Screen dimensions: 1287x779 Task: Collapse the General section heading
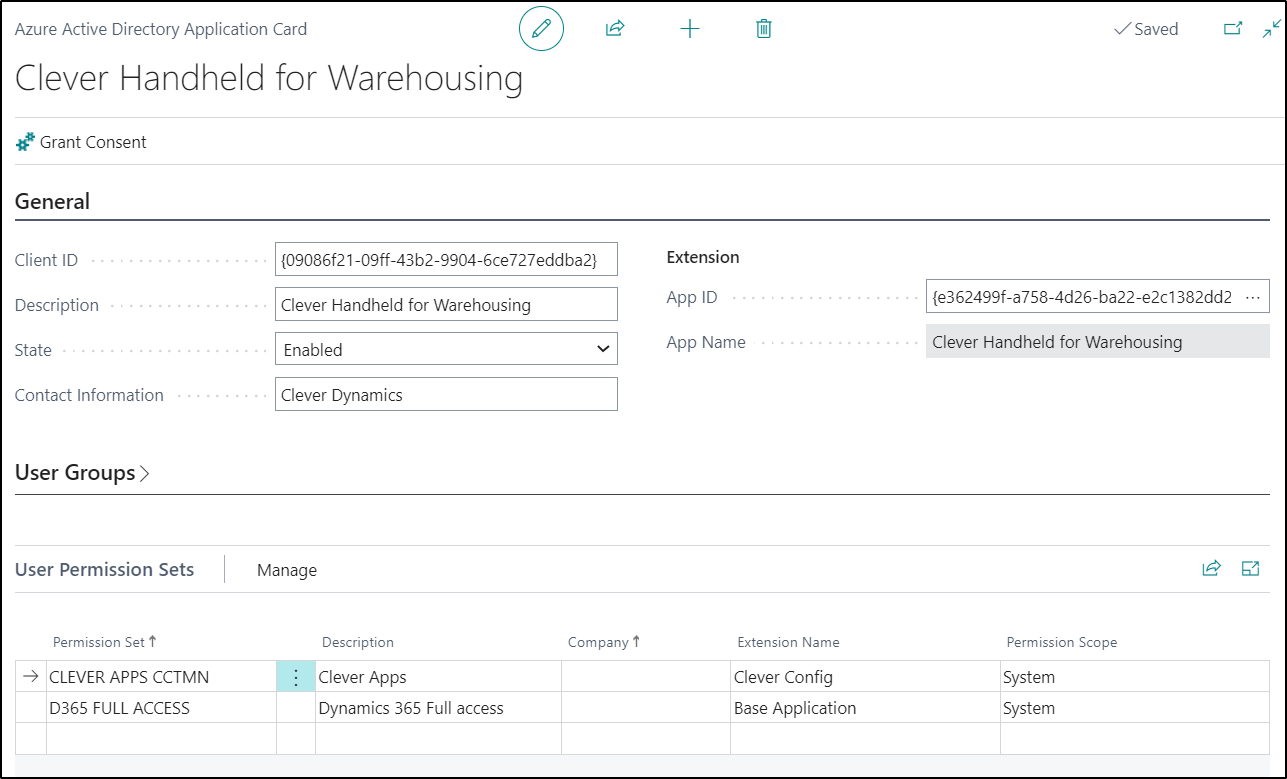[52, 201]
